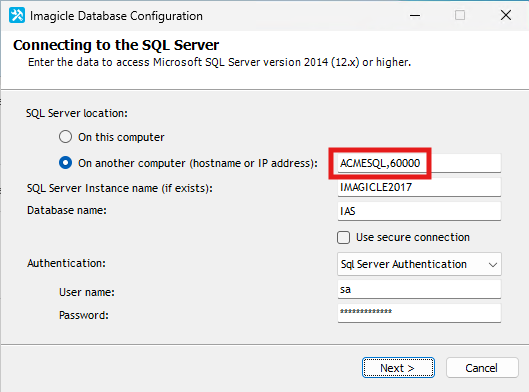Viewport: 529px width, 392px height.
Task: Click the Database name field with IAS
Action: tap(419, 211)
